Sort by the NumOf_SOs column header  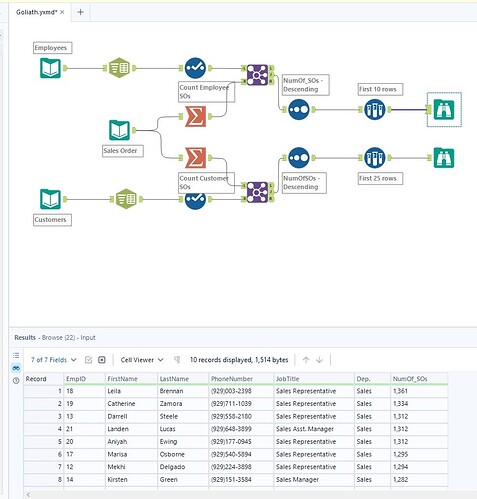click(410, 379)
